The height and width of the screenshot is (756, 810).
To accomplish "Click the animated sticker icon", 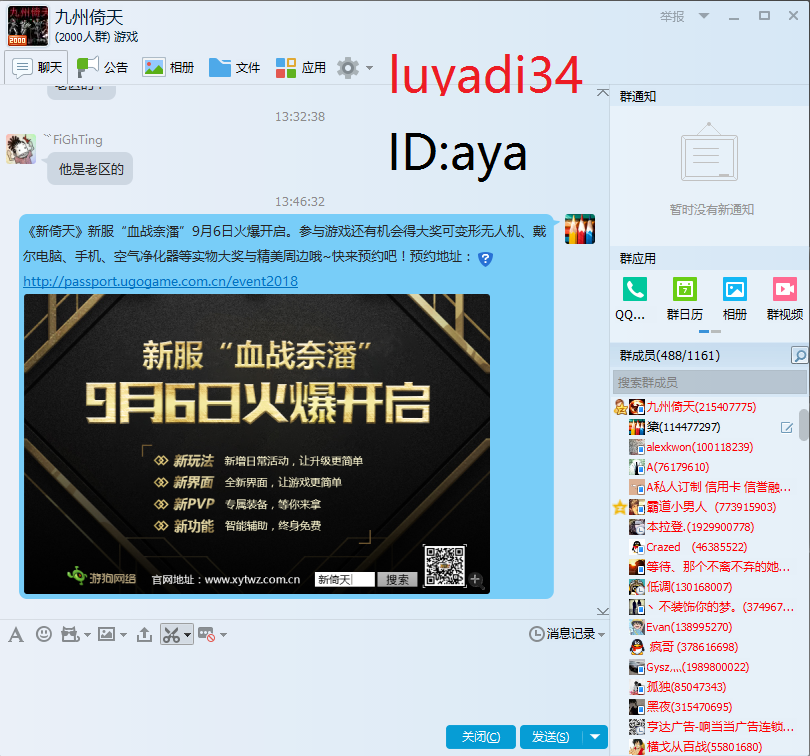I will 70,634.
